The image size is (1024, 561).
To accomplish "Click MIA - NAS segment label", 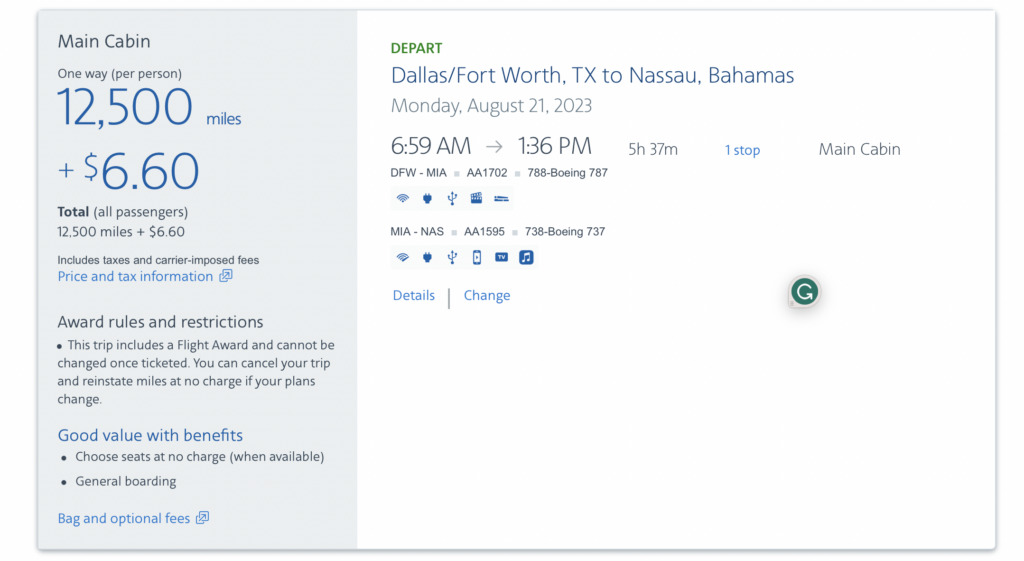I will click(x=417, y=232).
